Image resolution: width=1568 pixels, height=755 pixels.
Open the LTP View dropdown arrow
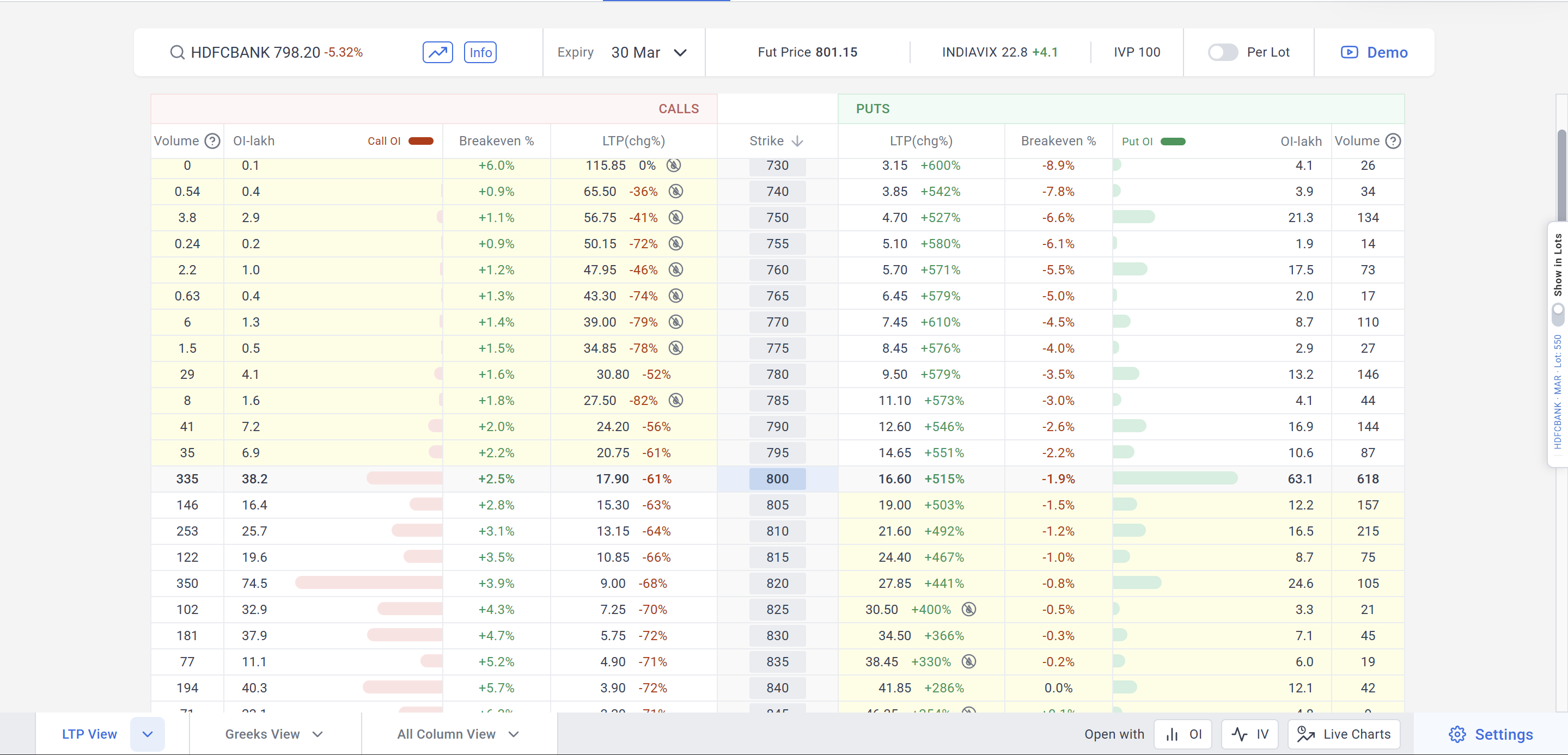(x=147, y=734)
